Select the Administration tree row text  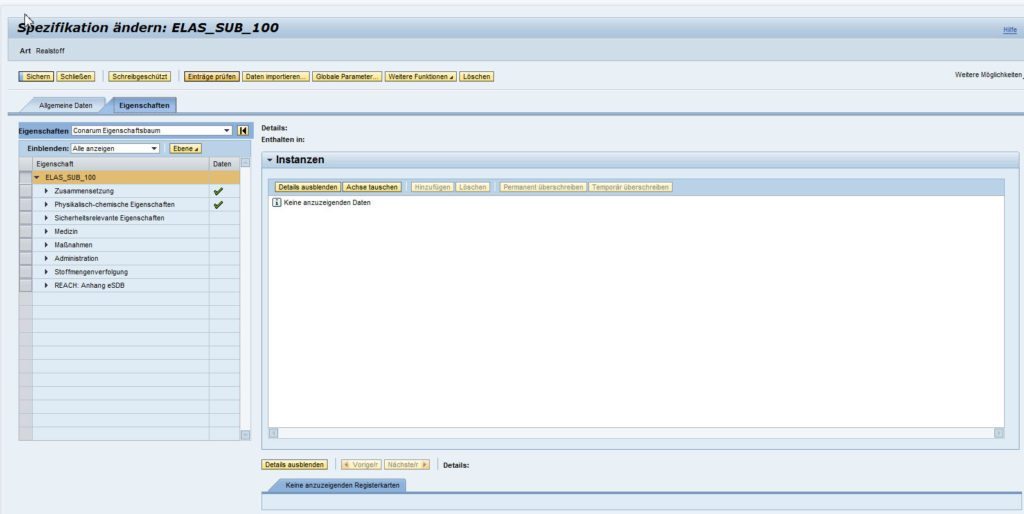click(x=76, y=259)
